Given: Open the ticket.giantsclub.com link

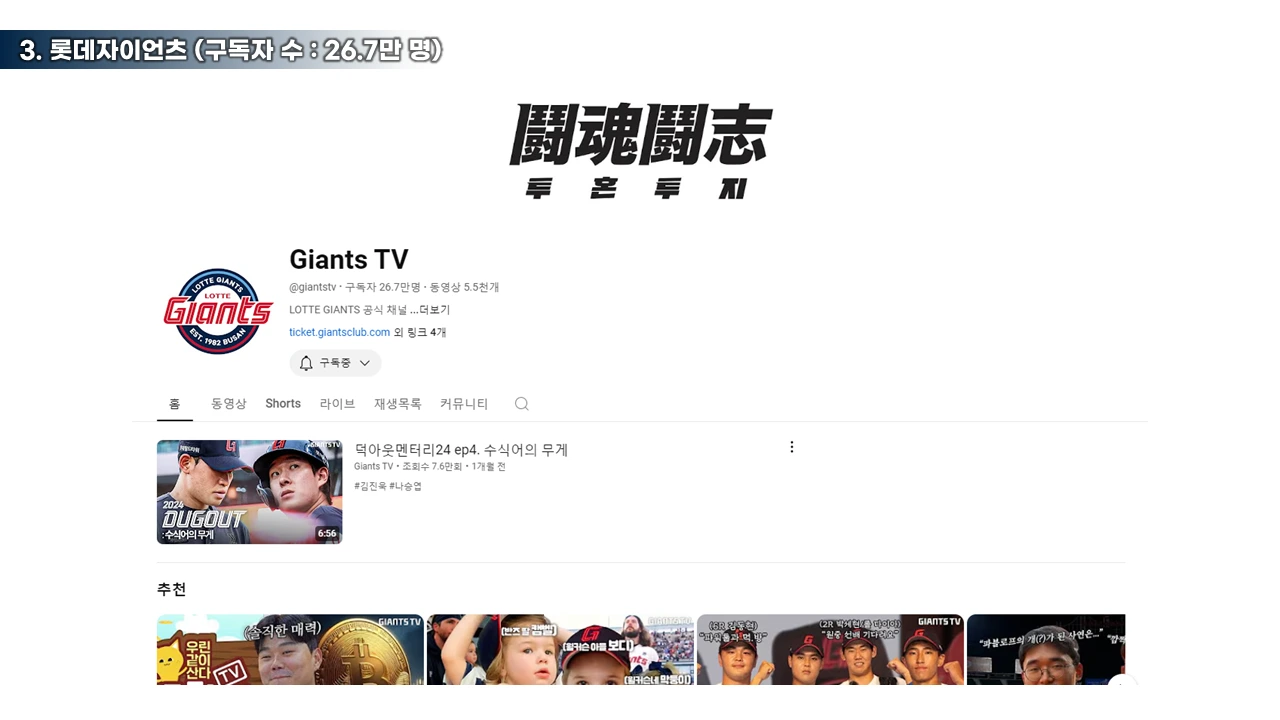Looking at the screenshot, I should click(339, 332).
